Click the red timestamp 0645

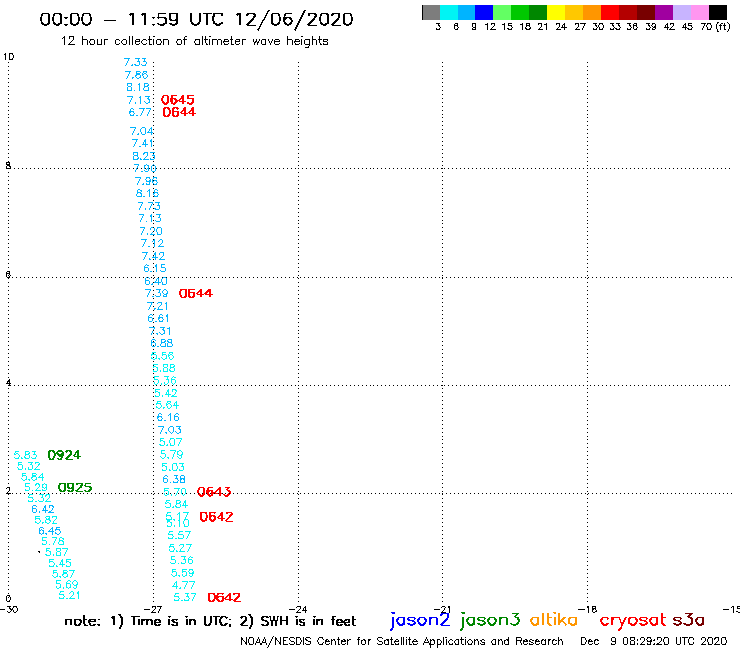coord(177,100)
